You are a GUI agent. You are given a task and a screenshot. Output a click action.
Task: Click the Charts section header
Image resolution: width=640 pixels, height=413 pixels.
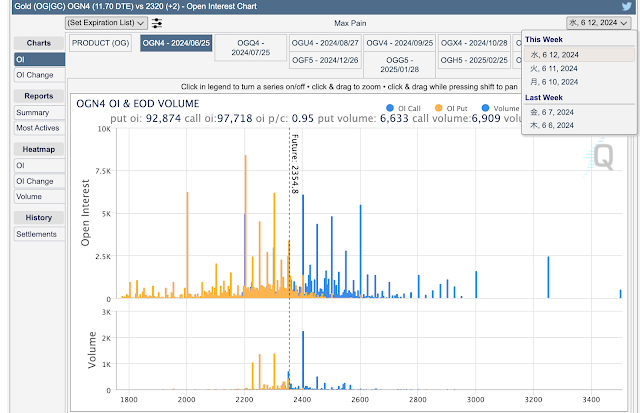[x=39, y=43]
